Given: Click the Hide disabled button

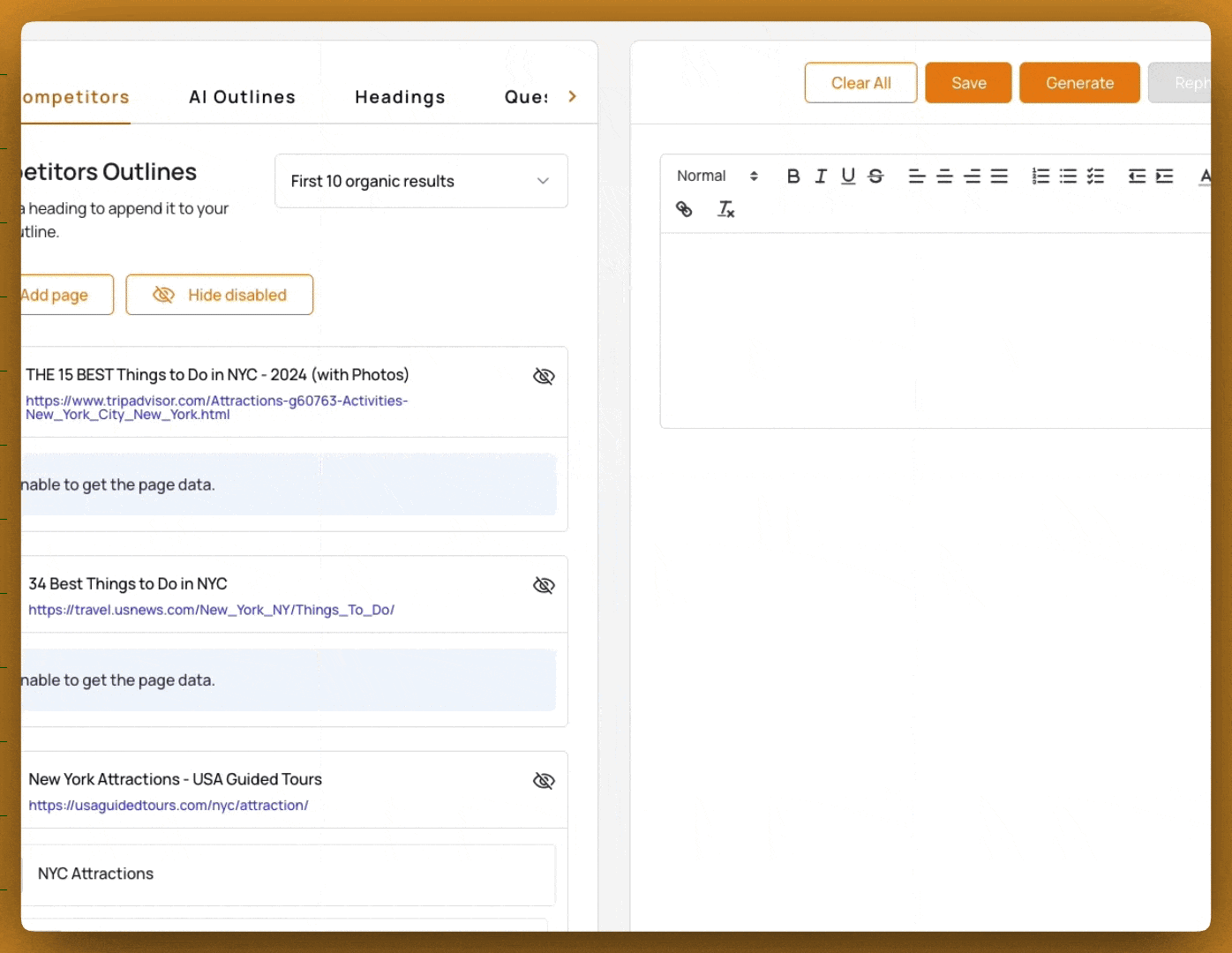Looking at the screenshot, I should pos(220,295).
